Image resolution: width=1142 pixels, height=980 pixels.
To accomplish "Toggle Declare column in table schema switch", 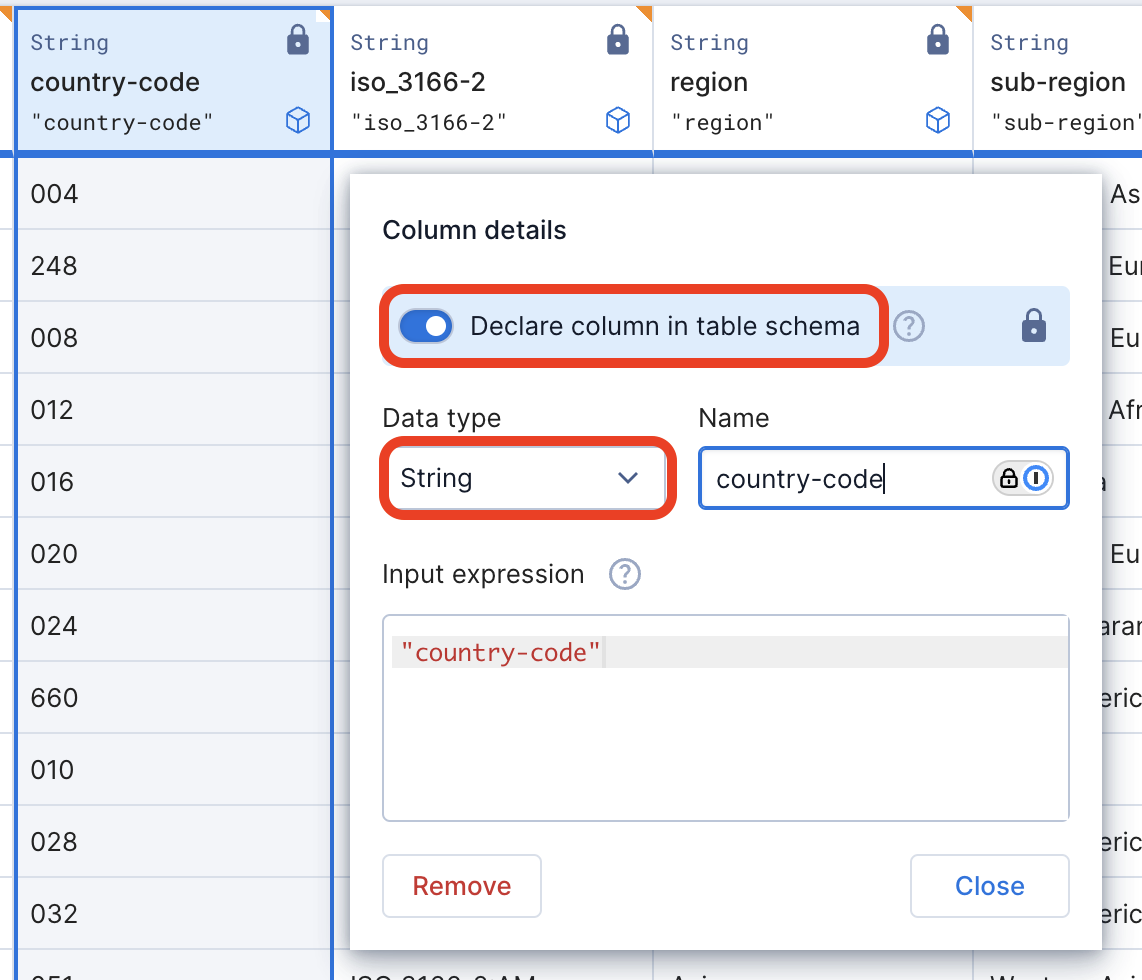I will [426, 326].
